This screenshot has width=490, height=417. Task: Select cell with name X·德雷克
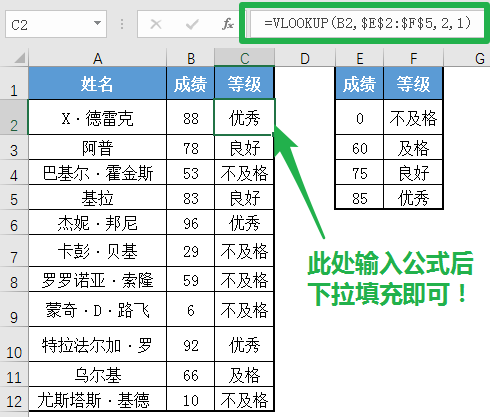tap(97, 117)
